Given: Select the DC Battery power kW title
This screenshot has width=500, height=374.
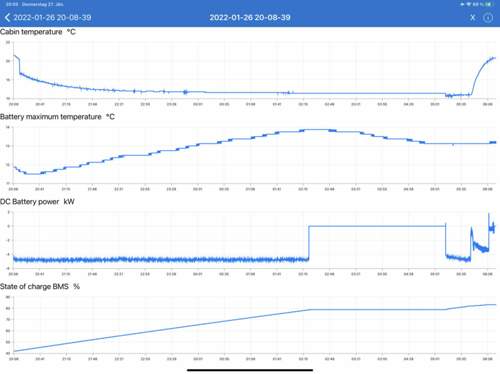Looking at the screenshot, I should pyautogui.click(x=37, y=202).
